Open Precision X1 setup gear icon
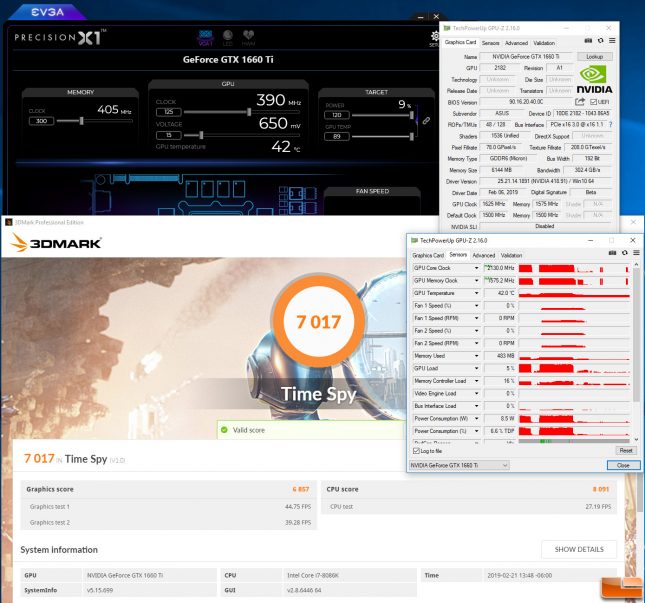 coord(435,38)
